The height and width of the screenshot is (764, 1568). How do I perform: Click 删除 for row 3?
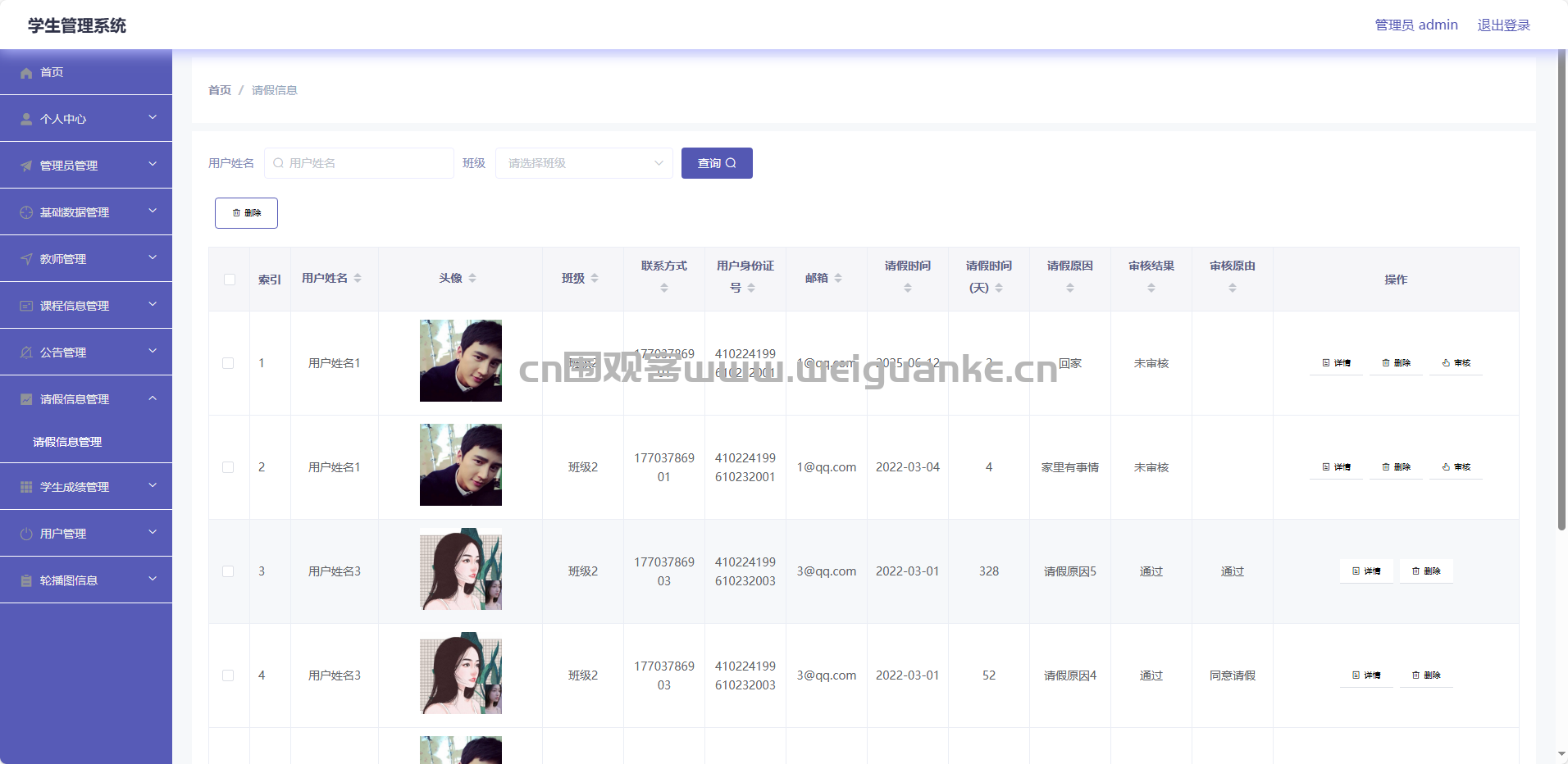pyautogui.click(x=1427, y=571)
